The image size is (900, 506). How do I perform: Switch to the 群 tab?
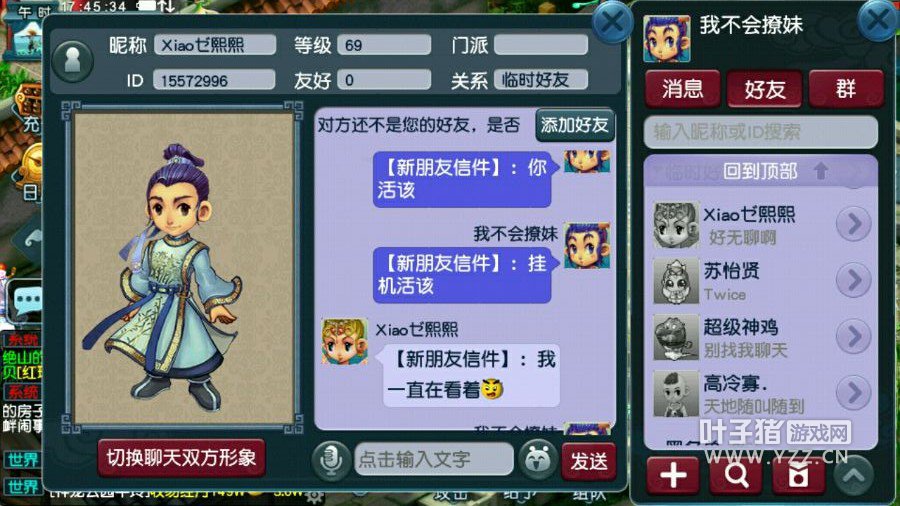point(845,89)
